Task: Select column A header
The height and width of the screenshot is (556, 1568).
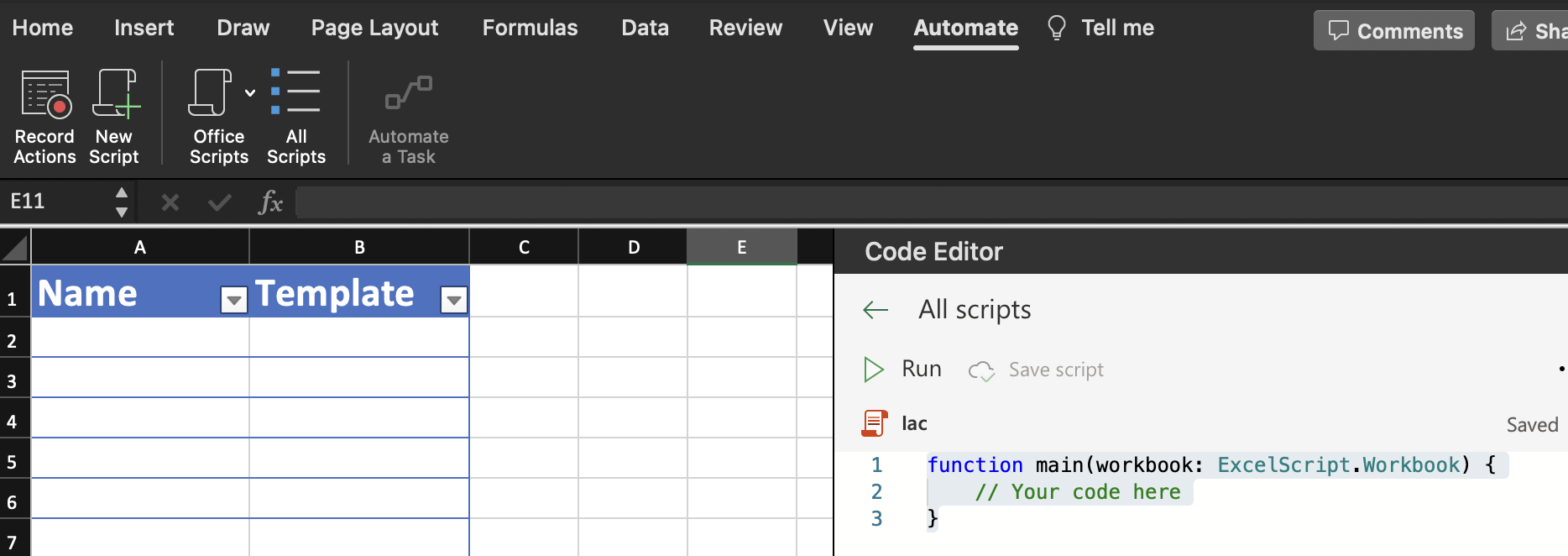Action: click(140, 247)
